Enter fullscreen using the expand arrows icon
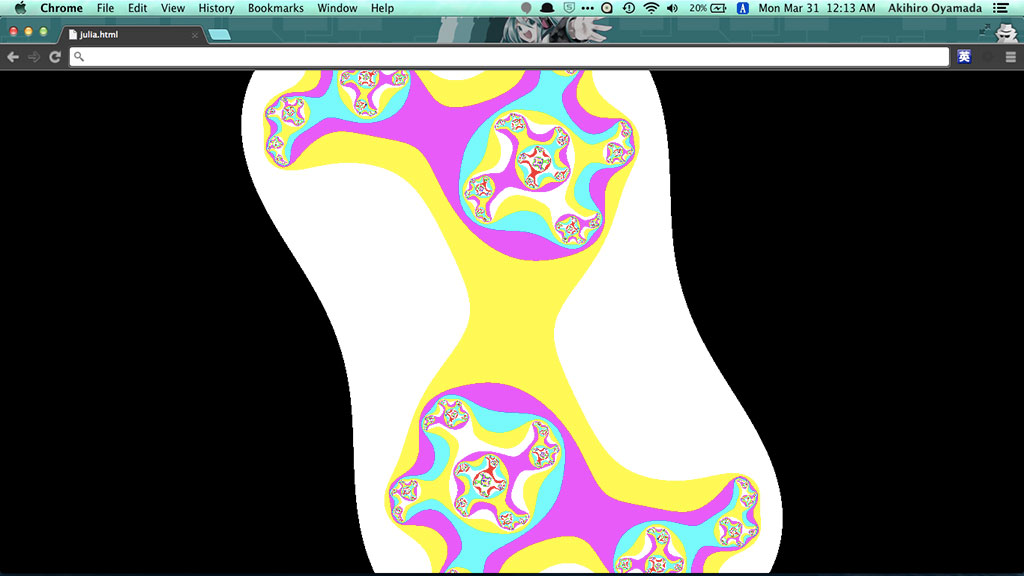 (985, 31)
